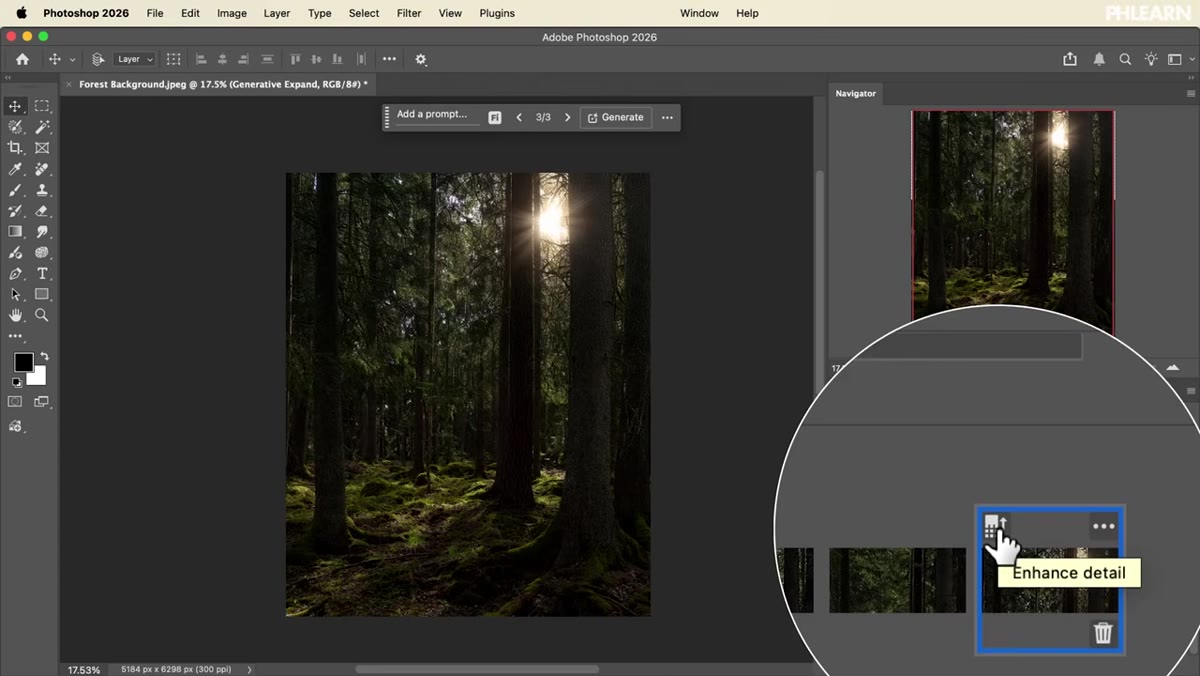Select the Clone Stamp tool
Screen dimensions: 1200x676
point(42,190)
